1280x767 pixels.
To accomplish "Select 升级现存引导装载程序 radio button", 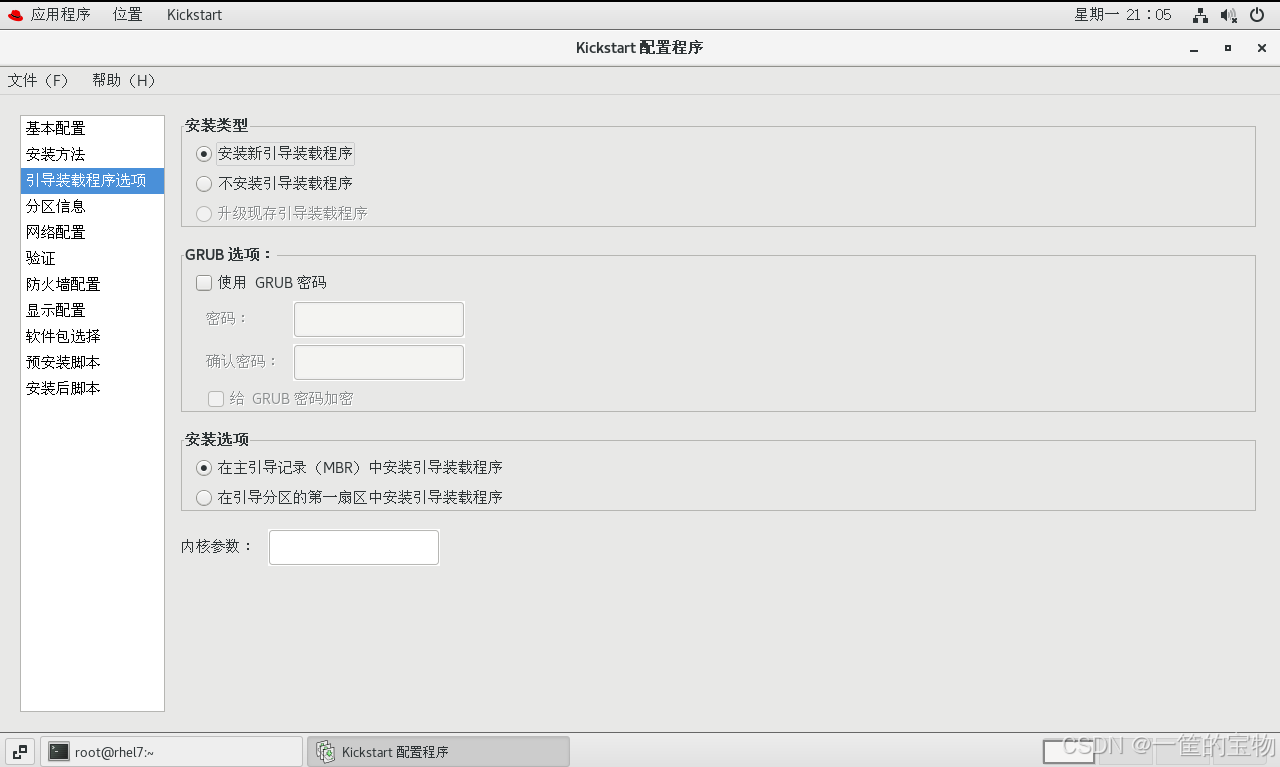I will point(204,213).
